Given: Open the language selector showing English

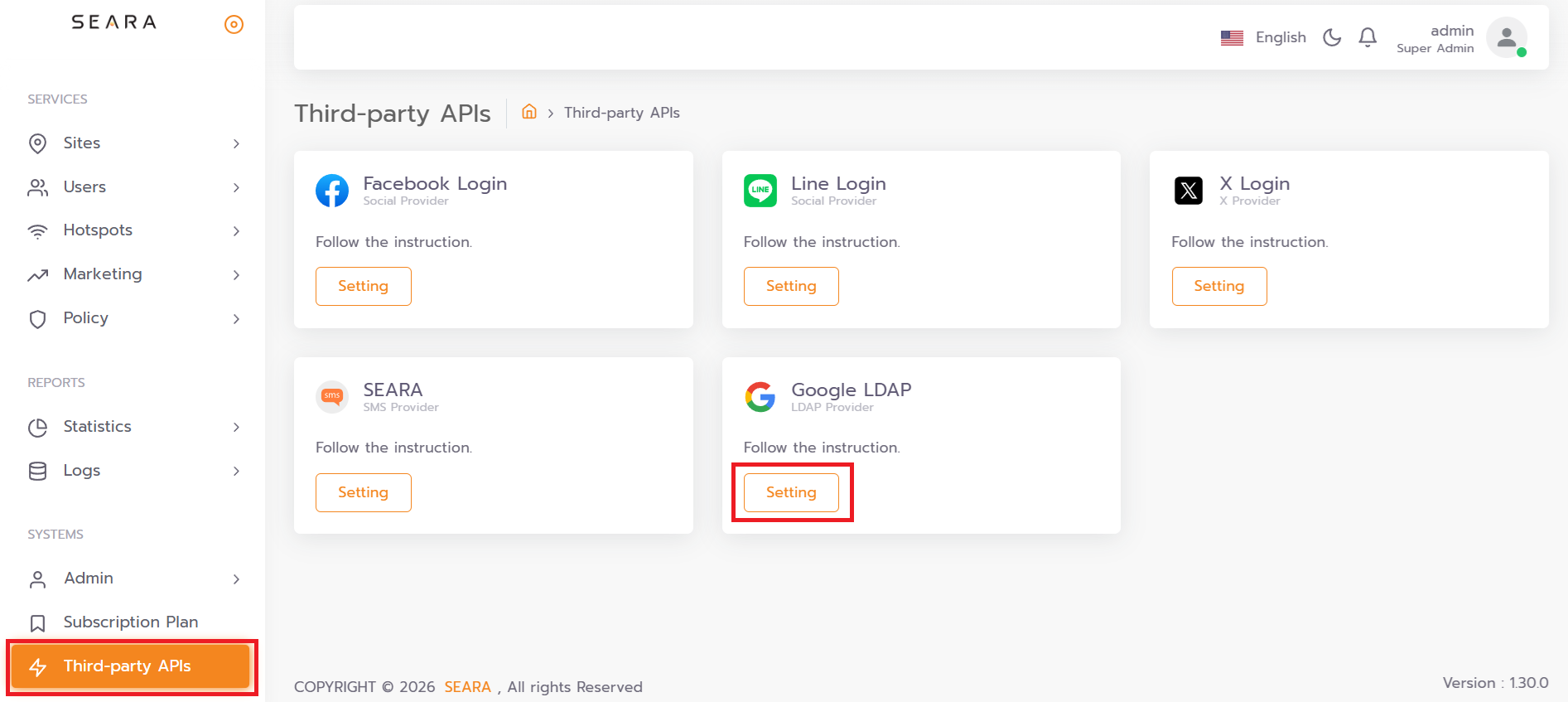Looking at the screenshot, I should click(1263, 37).
